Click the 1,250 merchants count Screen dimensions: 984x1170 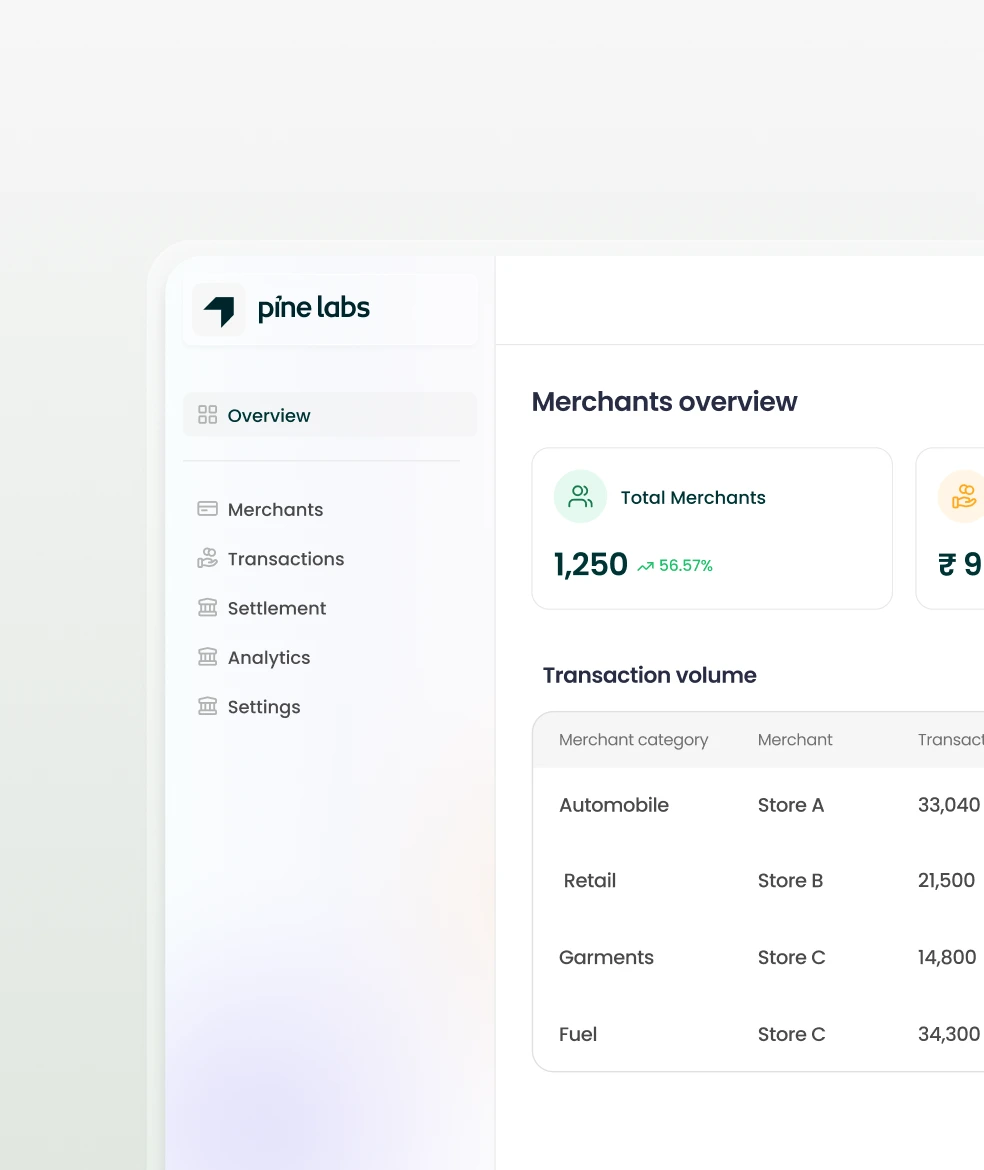point(591,565)
